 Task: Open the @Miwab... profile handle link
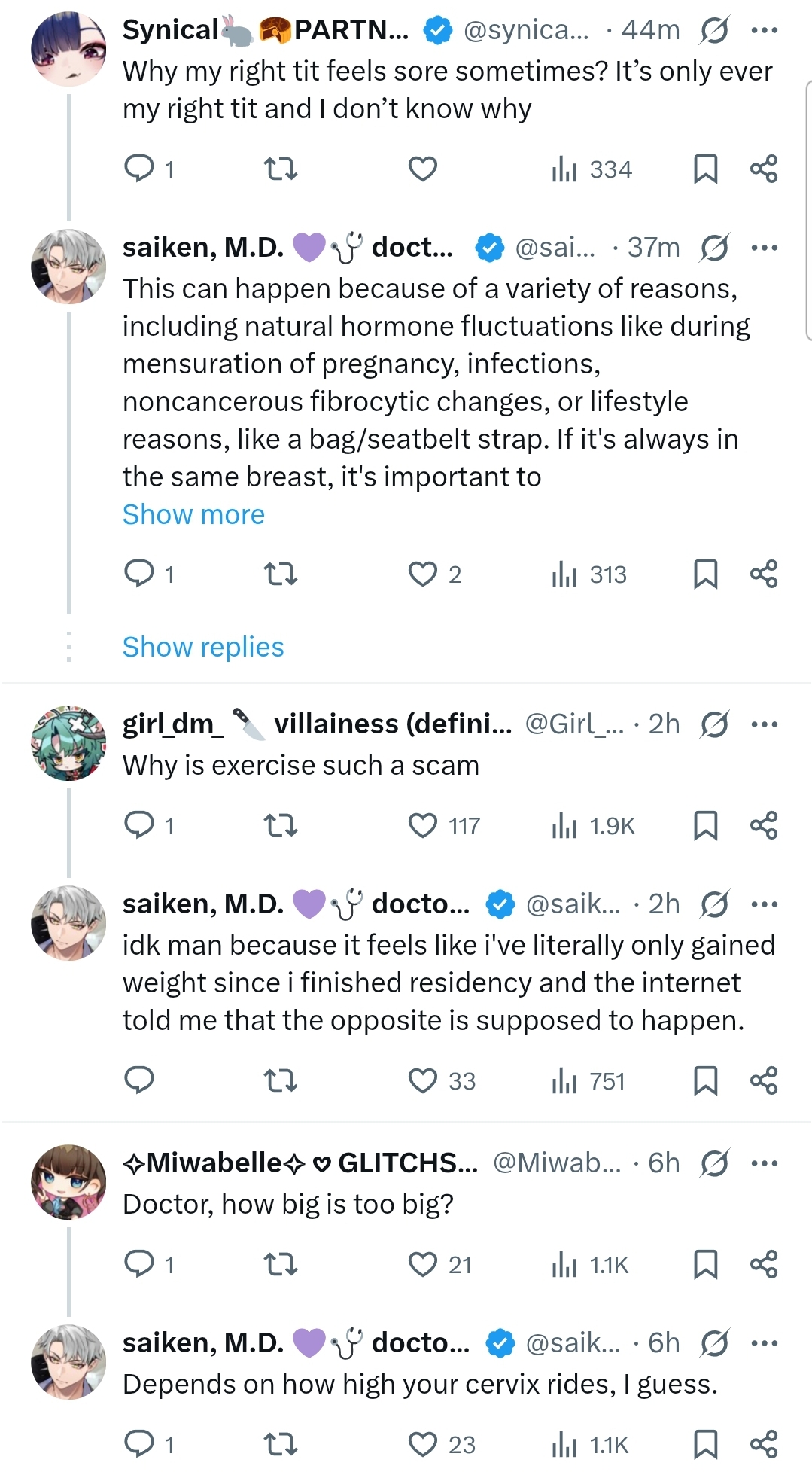(557, 1163)
